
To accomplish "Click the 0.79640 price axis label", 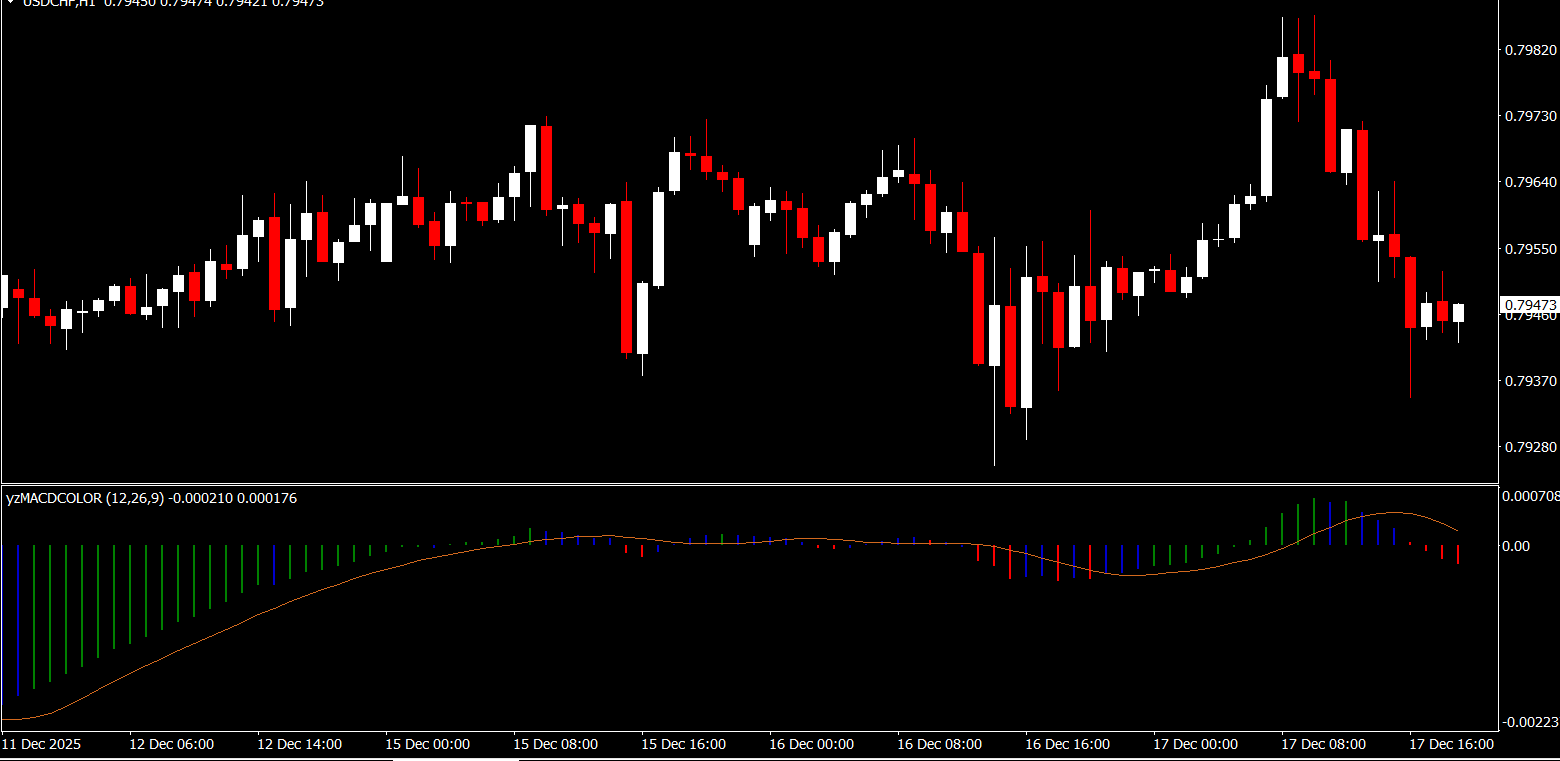I will pos(1530,182).
